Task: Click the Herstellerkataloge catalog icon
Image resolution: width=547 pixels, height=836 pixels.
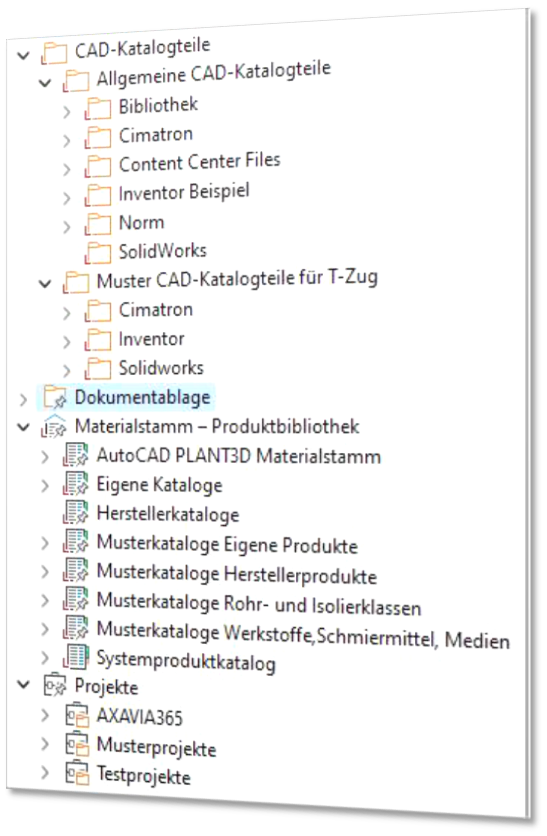Action: pyautogui.click(x=76, y=512)
